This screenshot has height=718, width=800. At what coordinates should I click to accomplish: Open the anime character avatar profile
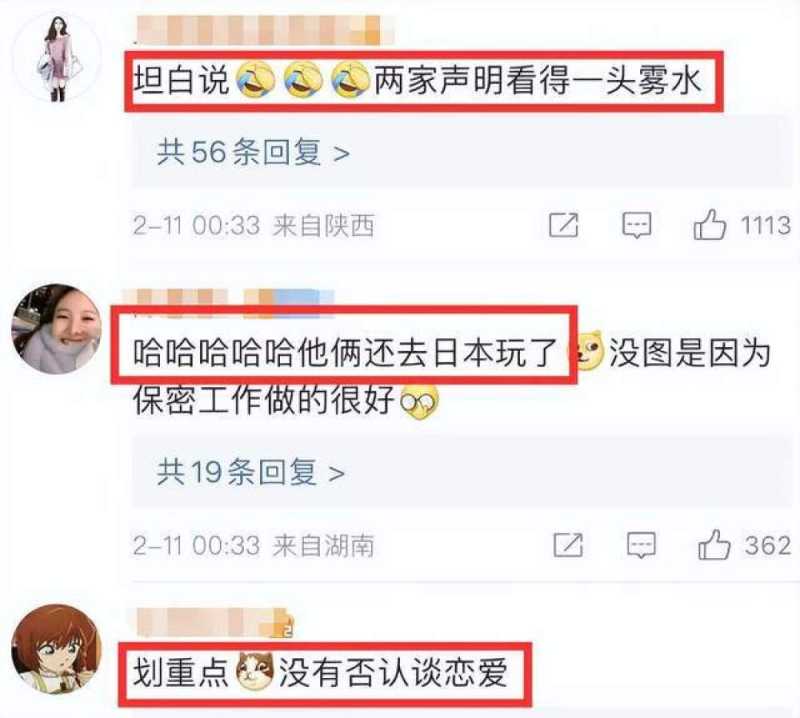(57, 649)
